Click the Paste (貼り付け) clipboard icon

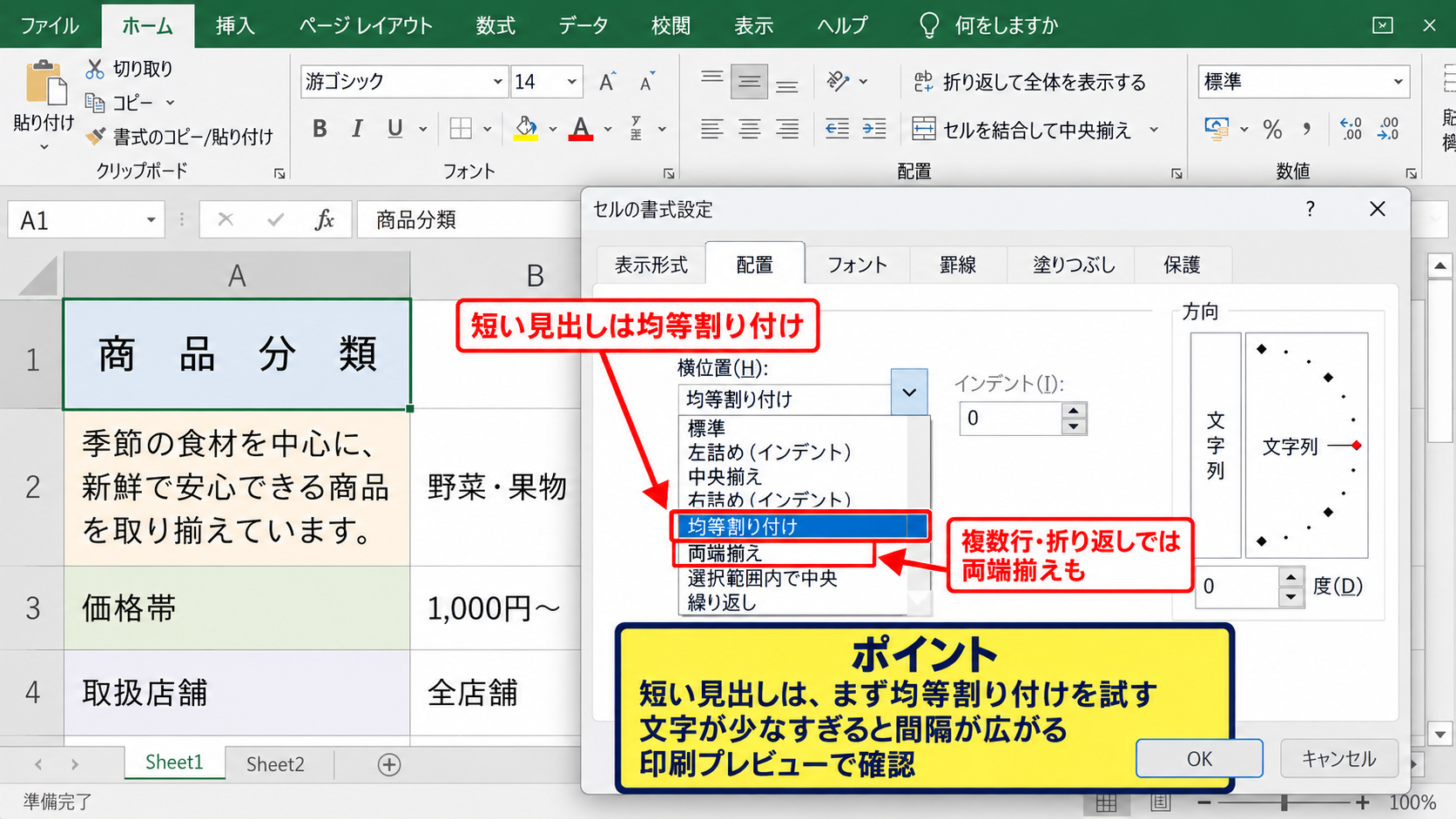(x=45, y=84)
